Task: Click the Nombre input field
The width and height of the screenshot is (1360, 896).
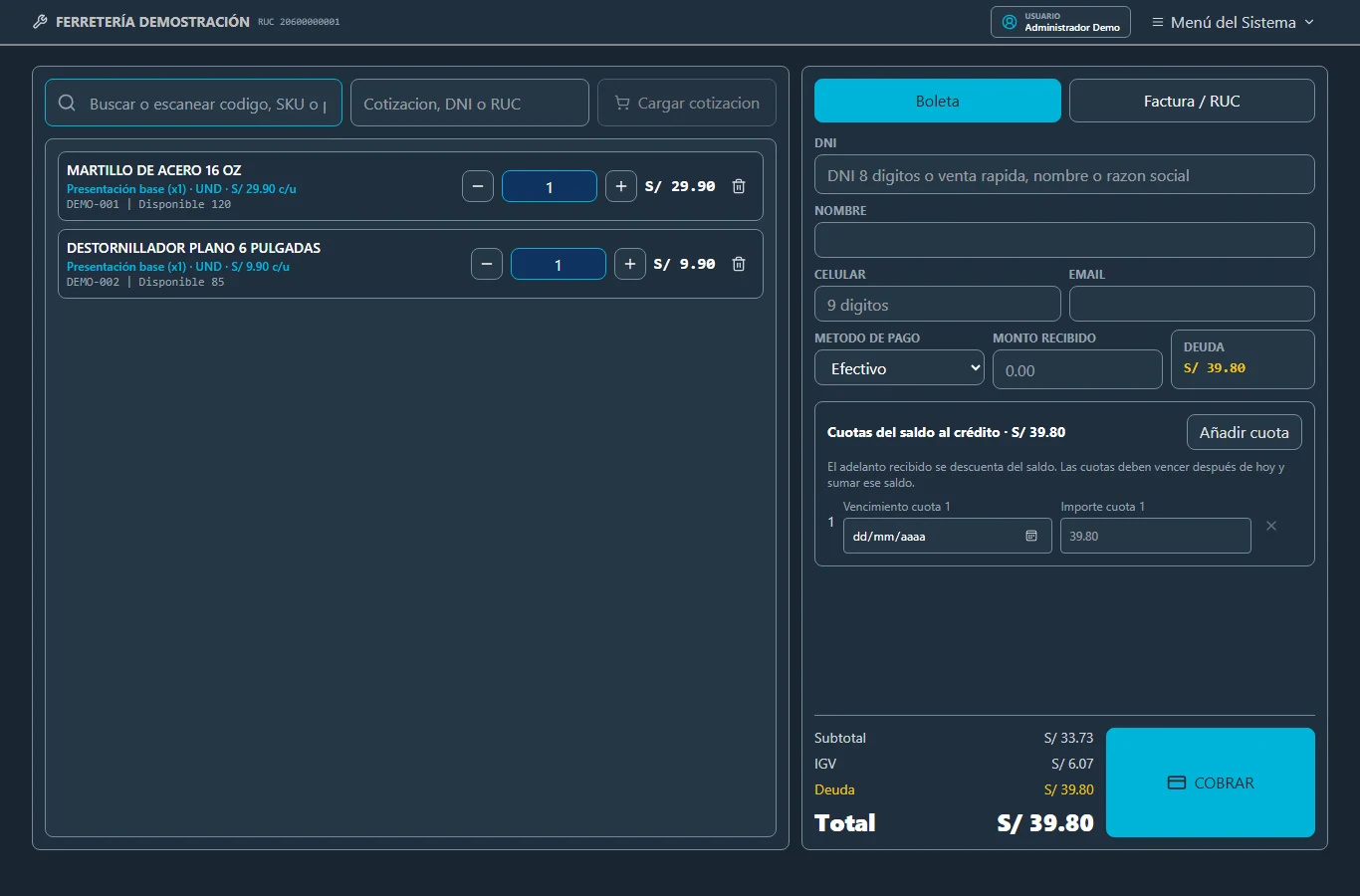Action: 1064,240
